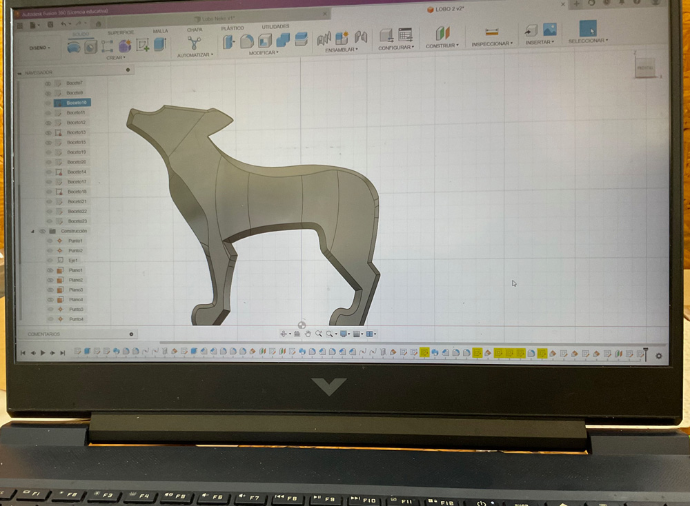This screenshot has width=690, height=506.
Task: Click the Insert Canvas image icon
Action: click(550, 29)
